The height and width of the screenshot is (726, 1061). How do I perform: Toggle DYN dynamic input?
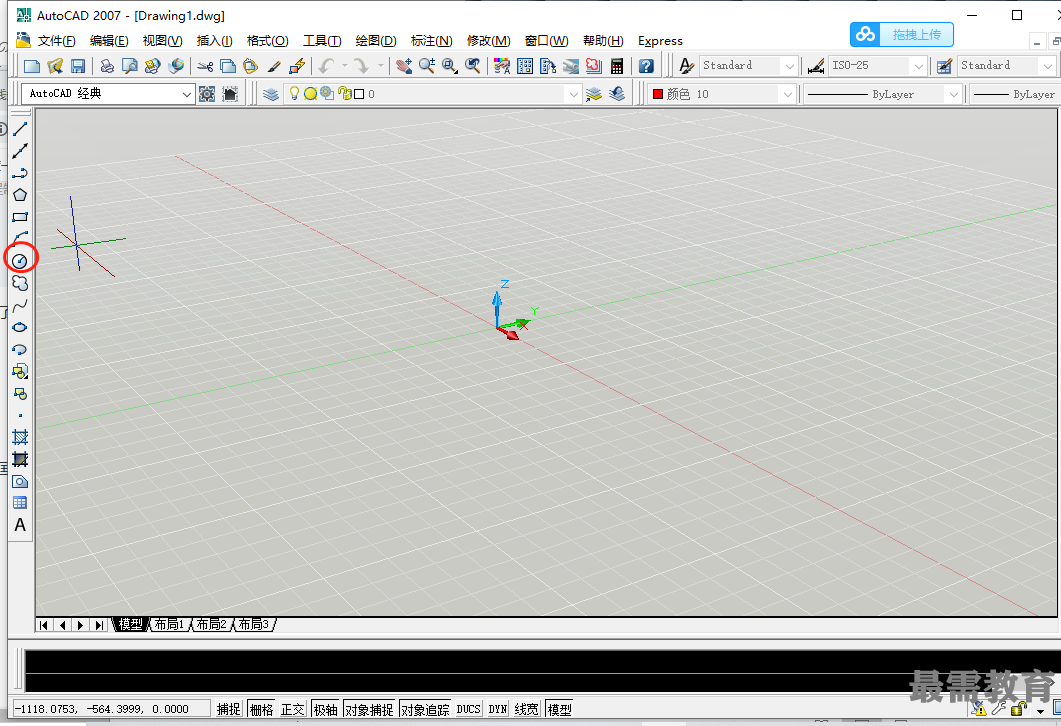(x=498, y=709)
